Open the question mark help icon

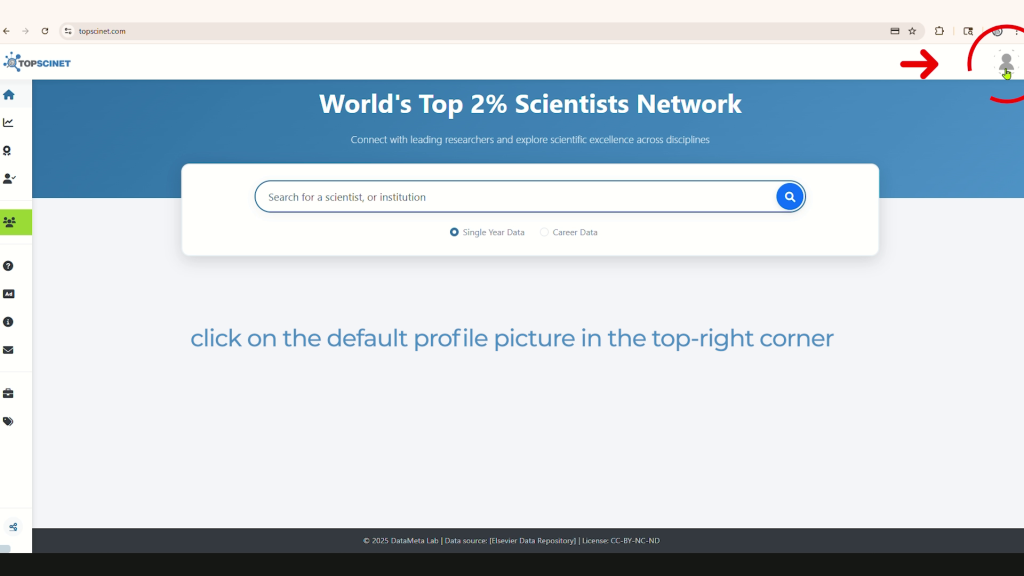tap(9, 266)
